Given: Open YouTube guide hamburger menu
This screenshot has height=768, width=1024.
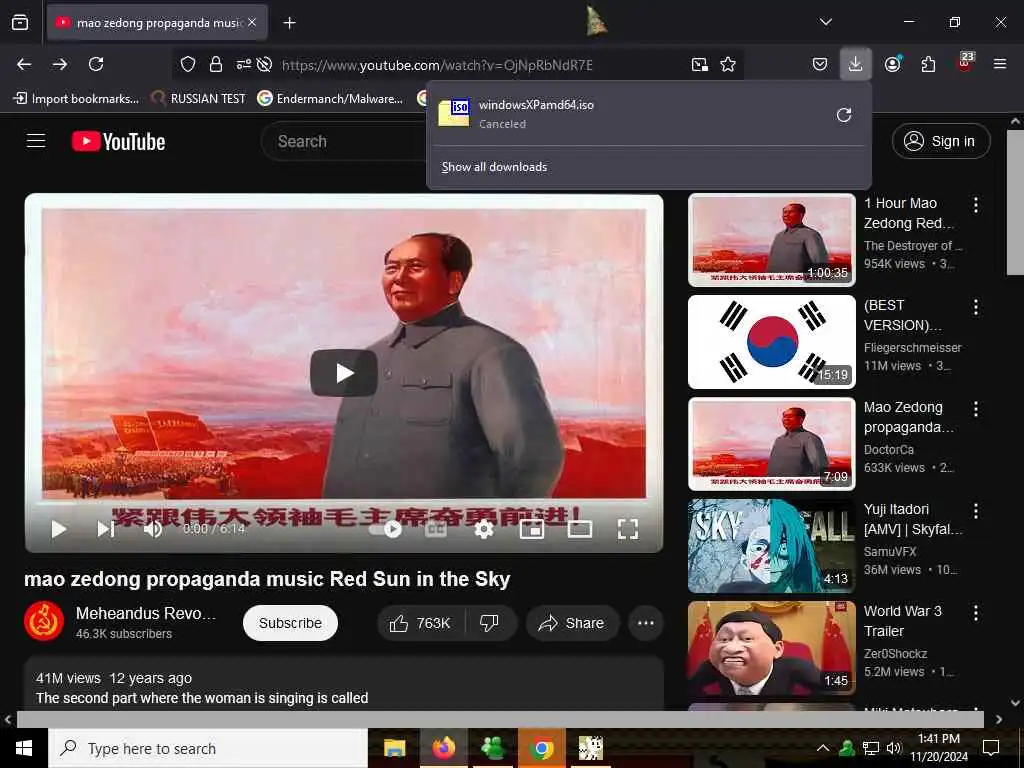Looking at the screenshot, I should 36,141.
